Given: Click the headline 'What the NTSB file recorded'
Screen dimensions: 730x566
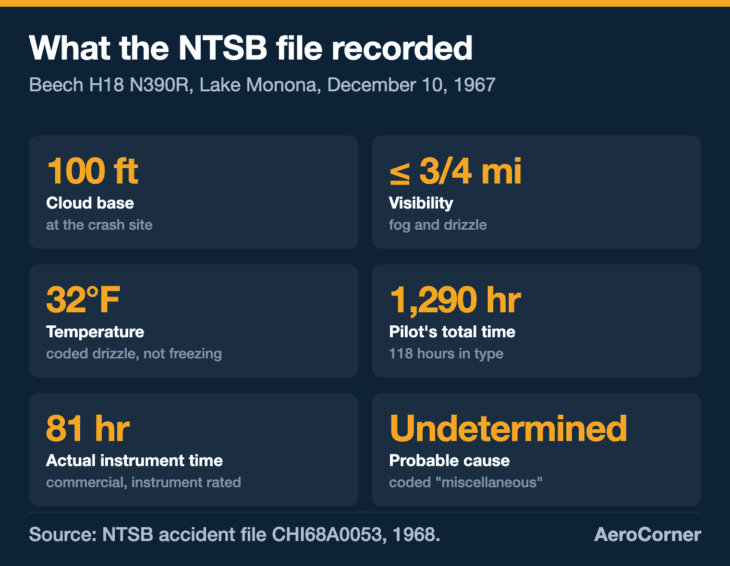Looking at the screenshot, I should point(250,48).
